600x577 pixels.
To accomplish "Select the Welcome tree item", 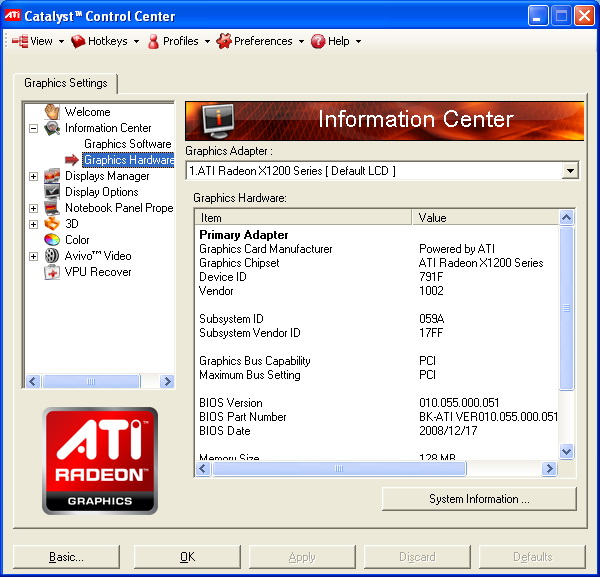I will 88,112.
